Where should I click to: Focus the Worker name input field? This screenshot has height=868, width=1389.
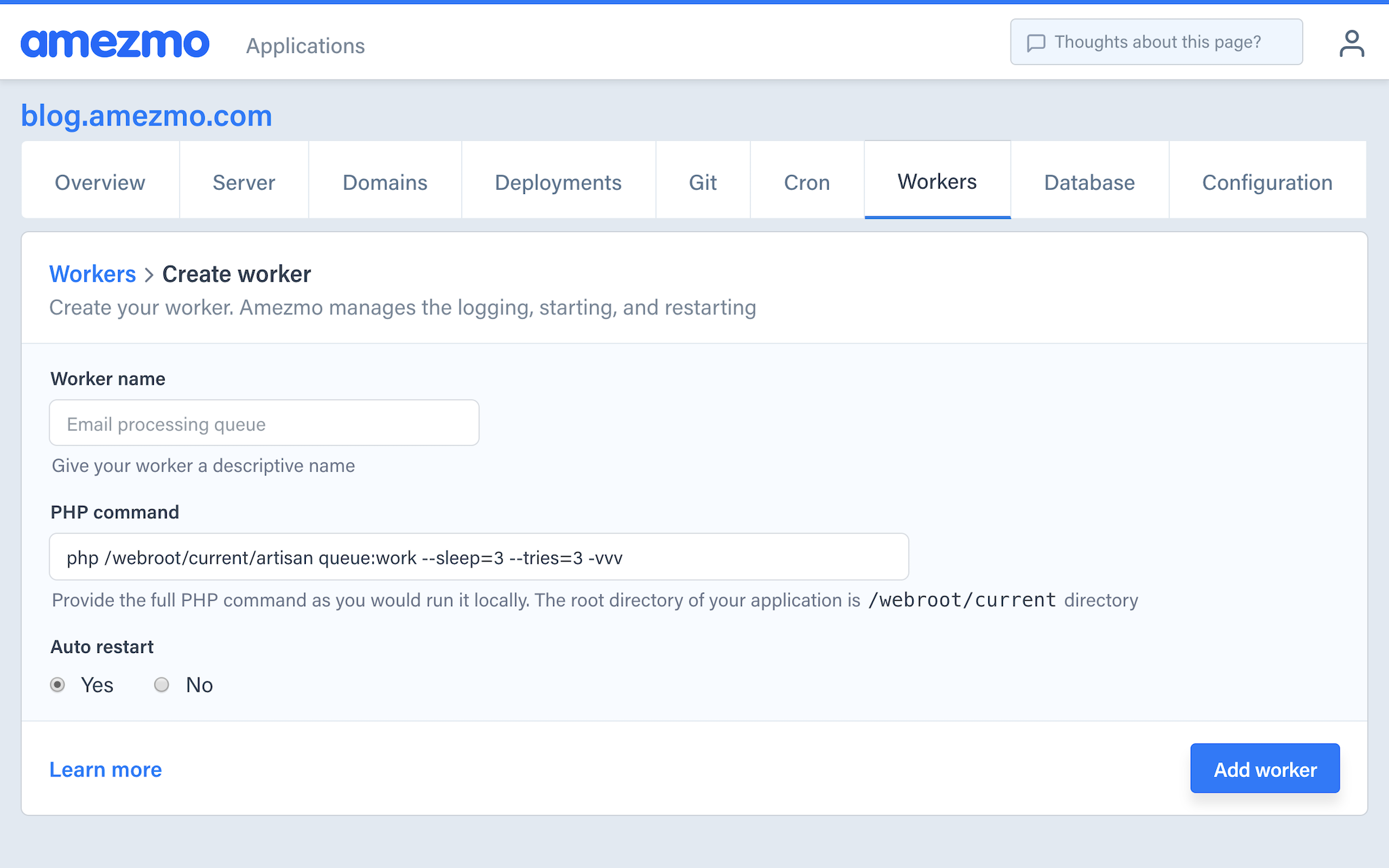[x=264, y=423]
